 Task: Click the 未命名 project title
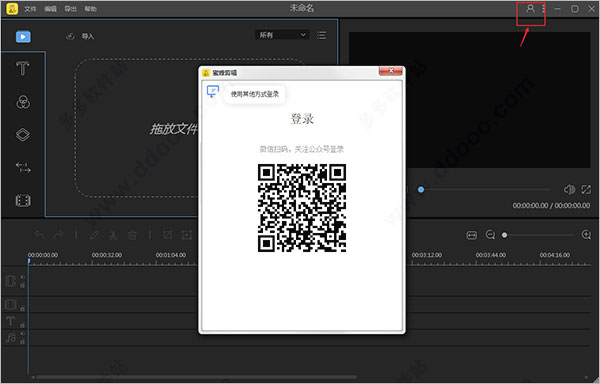click(x=302, y=8)
